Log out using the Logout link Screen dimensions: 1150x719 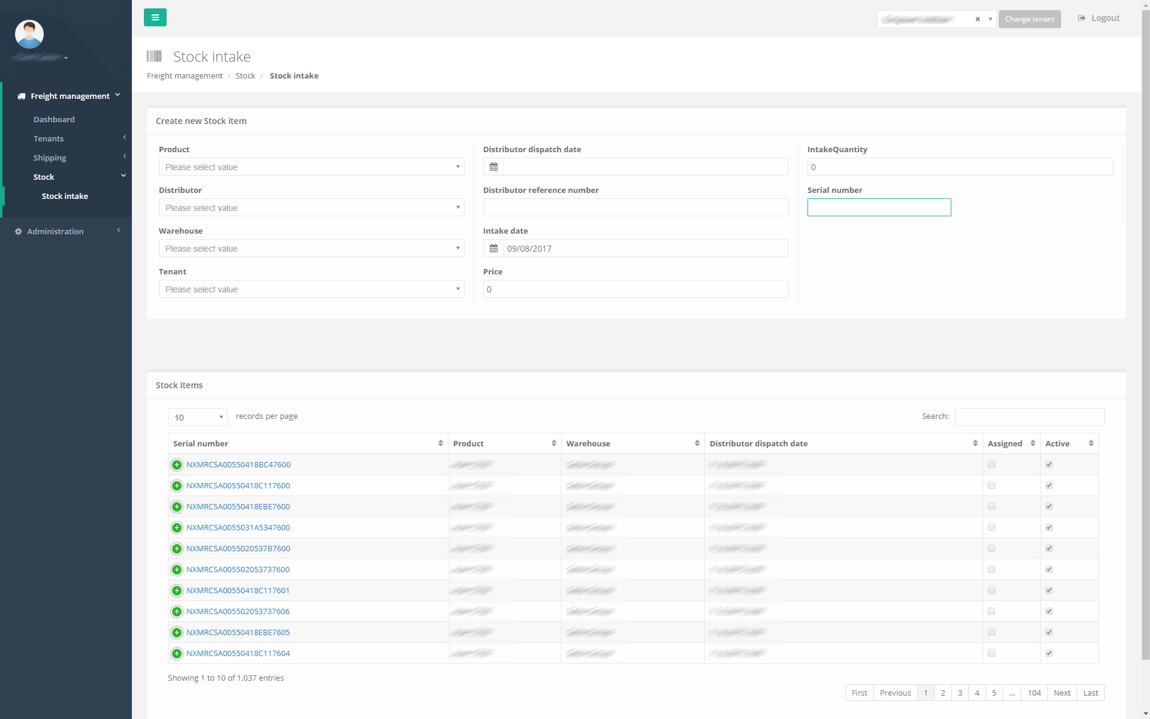(x=1099, y=18)
